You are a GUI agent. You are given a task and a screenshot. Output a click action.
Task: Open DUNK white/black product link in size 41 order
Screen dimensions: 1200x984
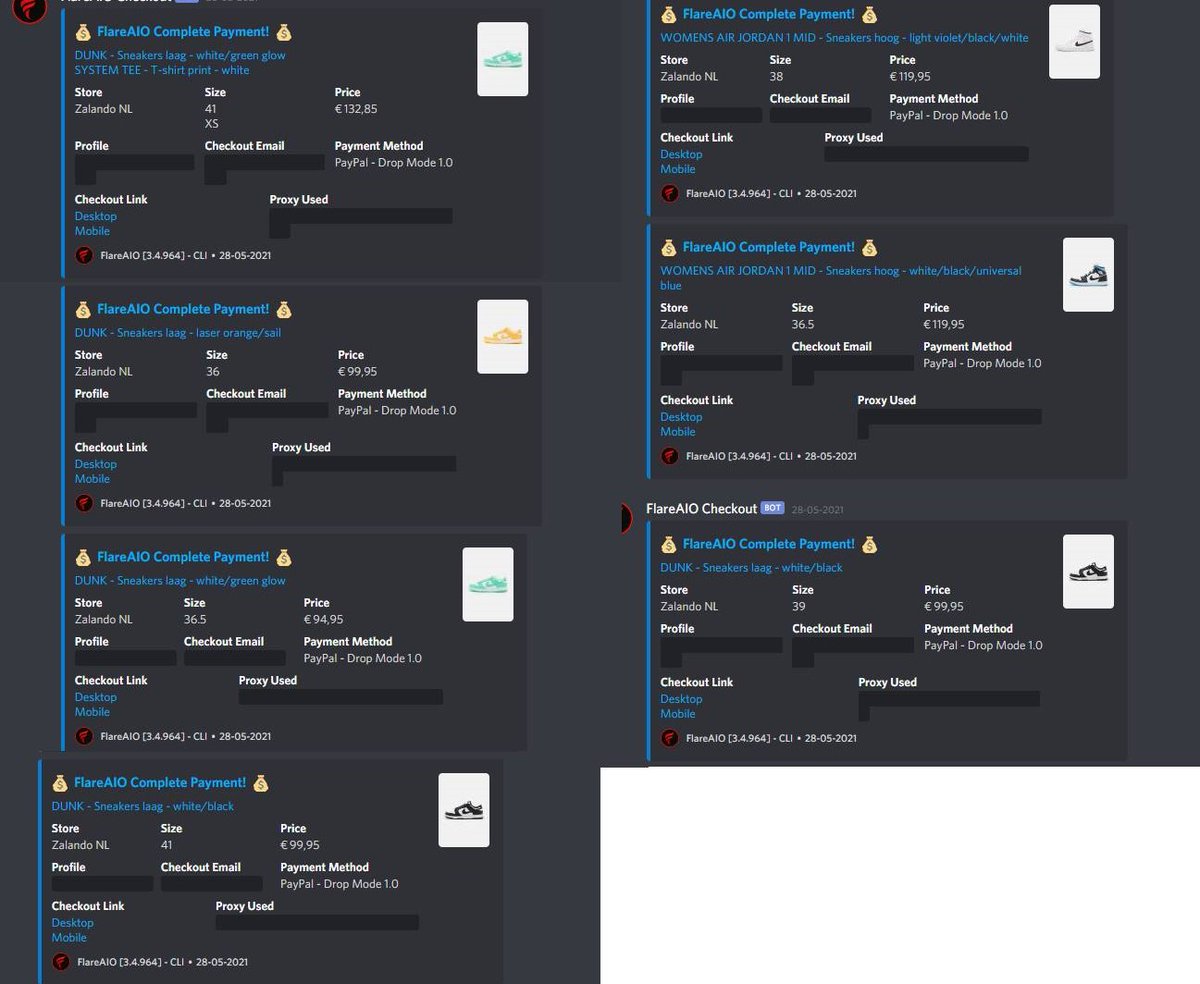[x=143, y=806]
